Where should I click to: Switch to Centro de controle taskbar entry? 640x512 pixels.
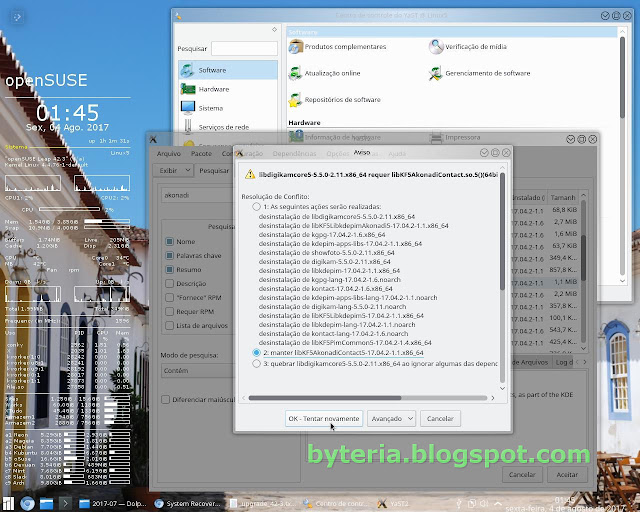pos(336,504)
